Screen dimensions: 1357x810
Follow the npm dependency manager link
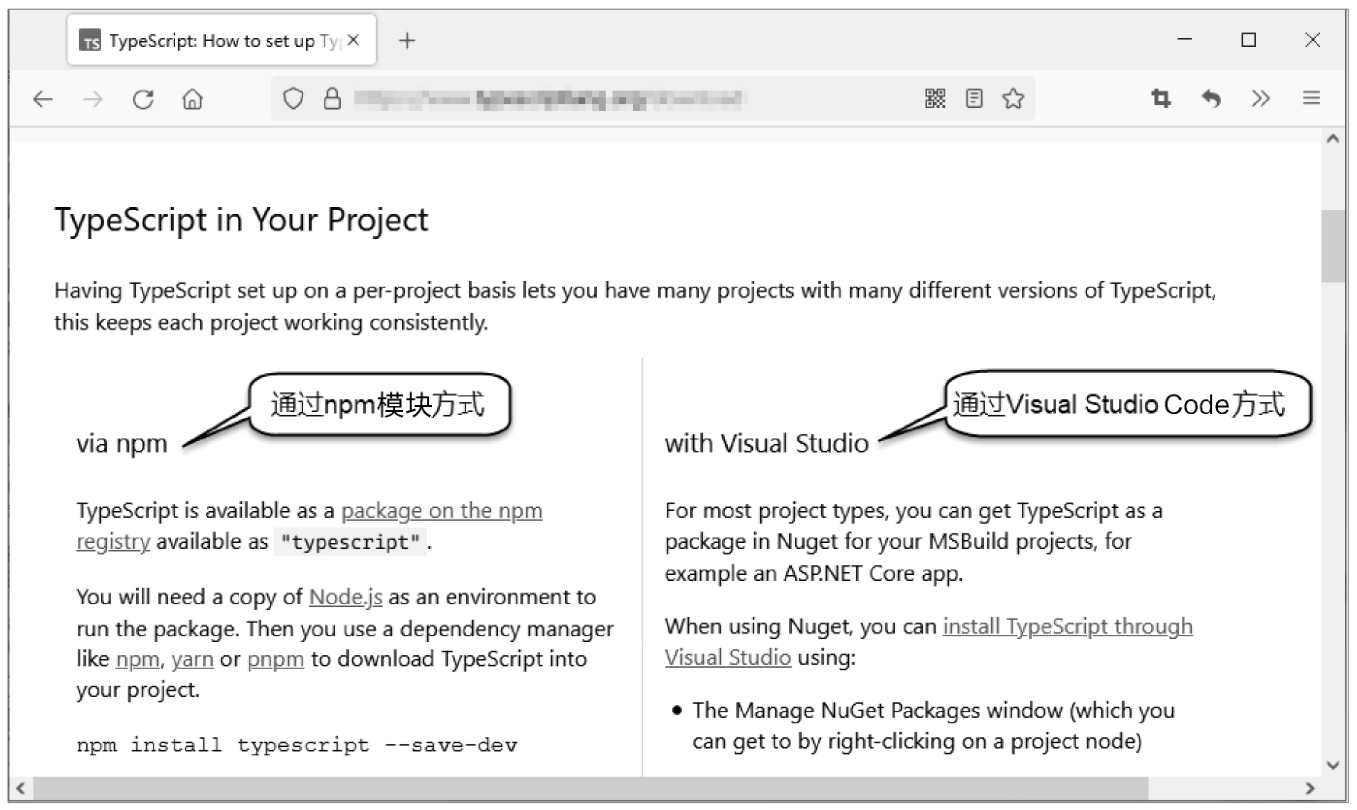pyautogui.click(x=138, y=659)
